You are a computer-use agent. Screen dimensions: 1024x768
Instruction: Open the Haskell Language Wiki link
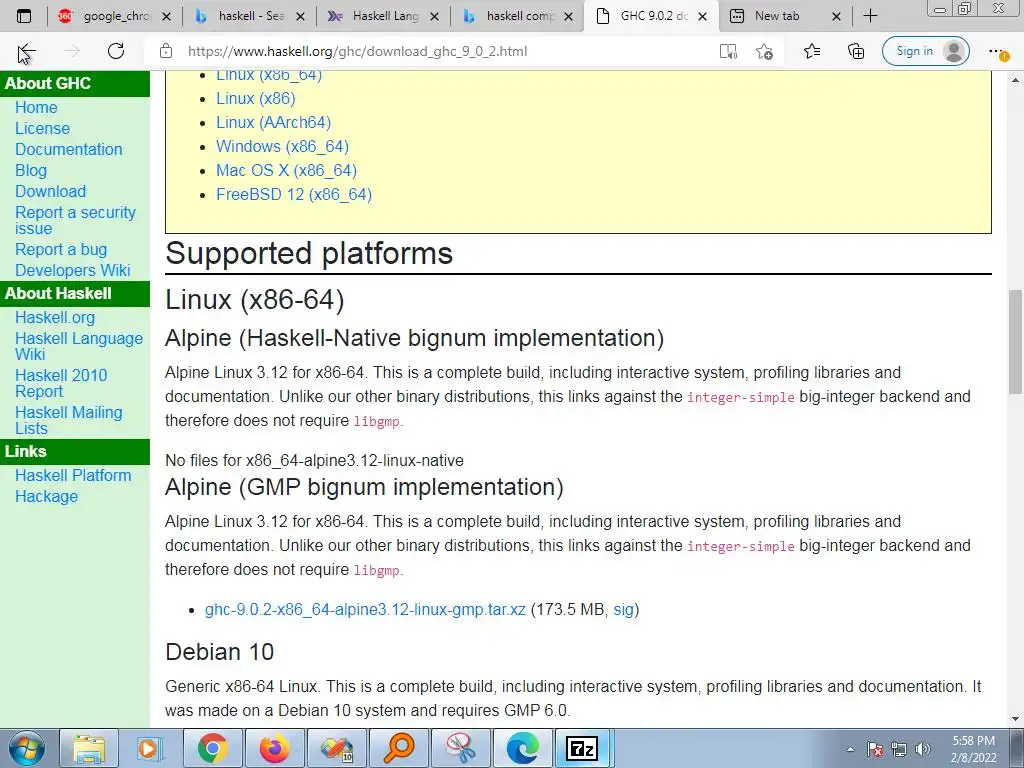[78, 346]
